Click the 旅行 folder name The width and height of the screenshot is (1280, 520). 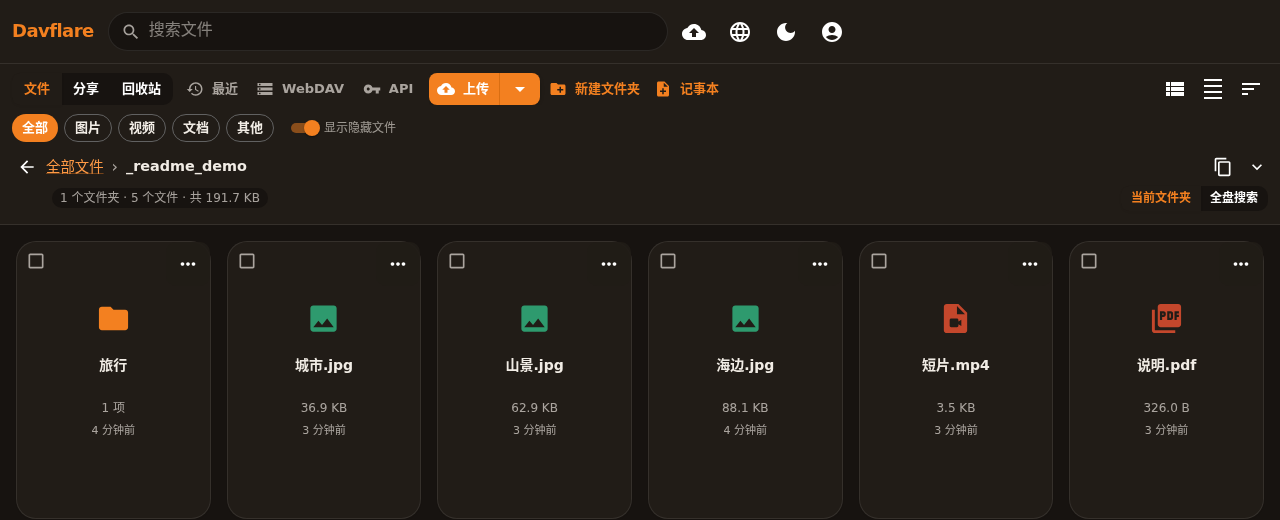click(113, 366)
